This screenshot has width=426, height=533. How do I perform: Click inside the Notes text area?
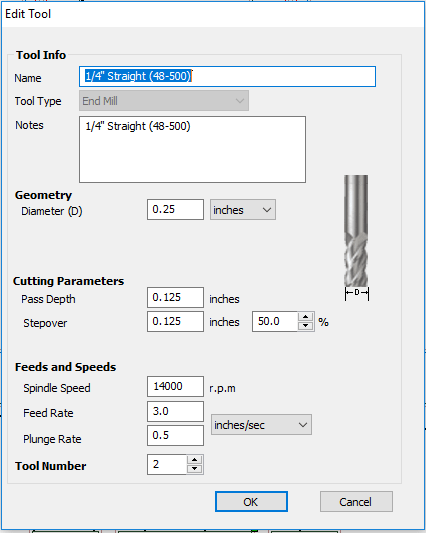tap(192, 150)
